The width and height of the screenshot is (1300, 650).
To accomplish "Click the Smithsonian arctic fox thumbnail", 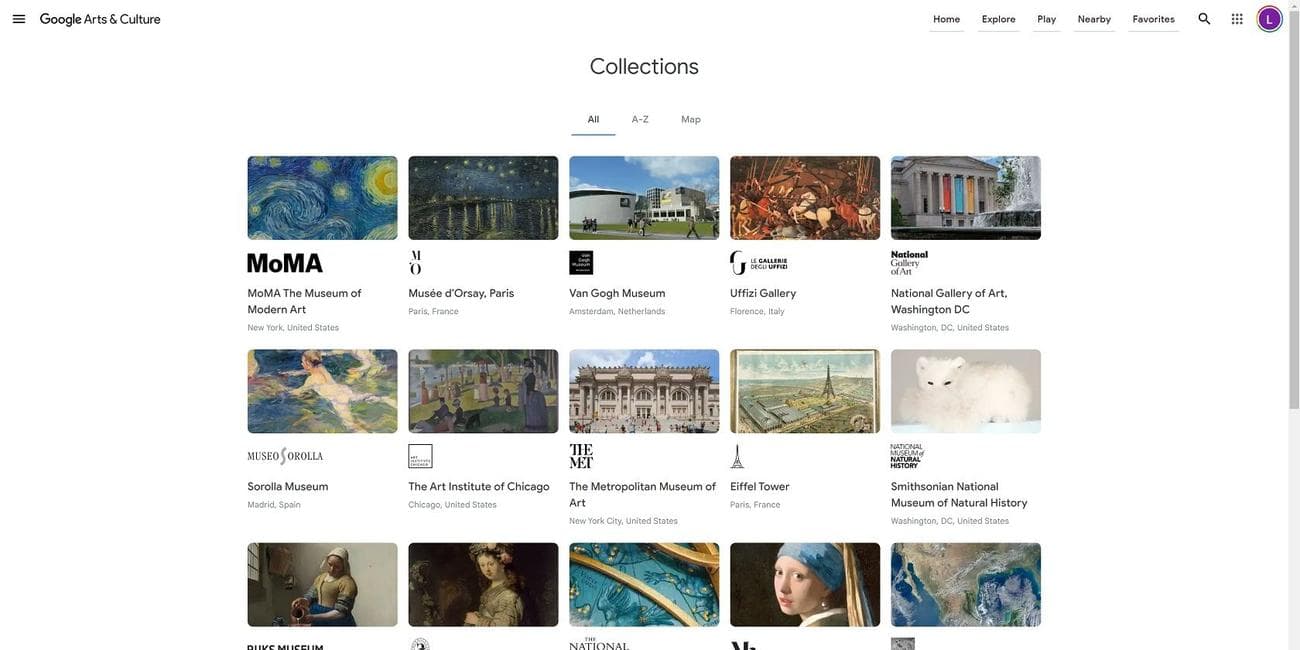I will coord(965,391).
